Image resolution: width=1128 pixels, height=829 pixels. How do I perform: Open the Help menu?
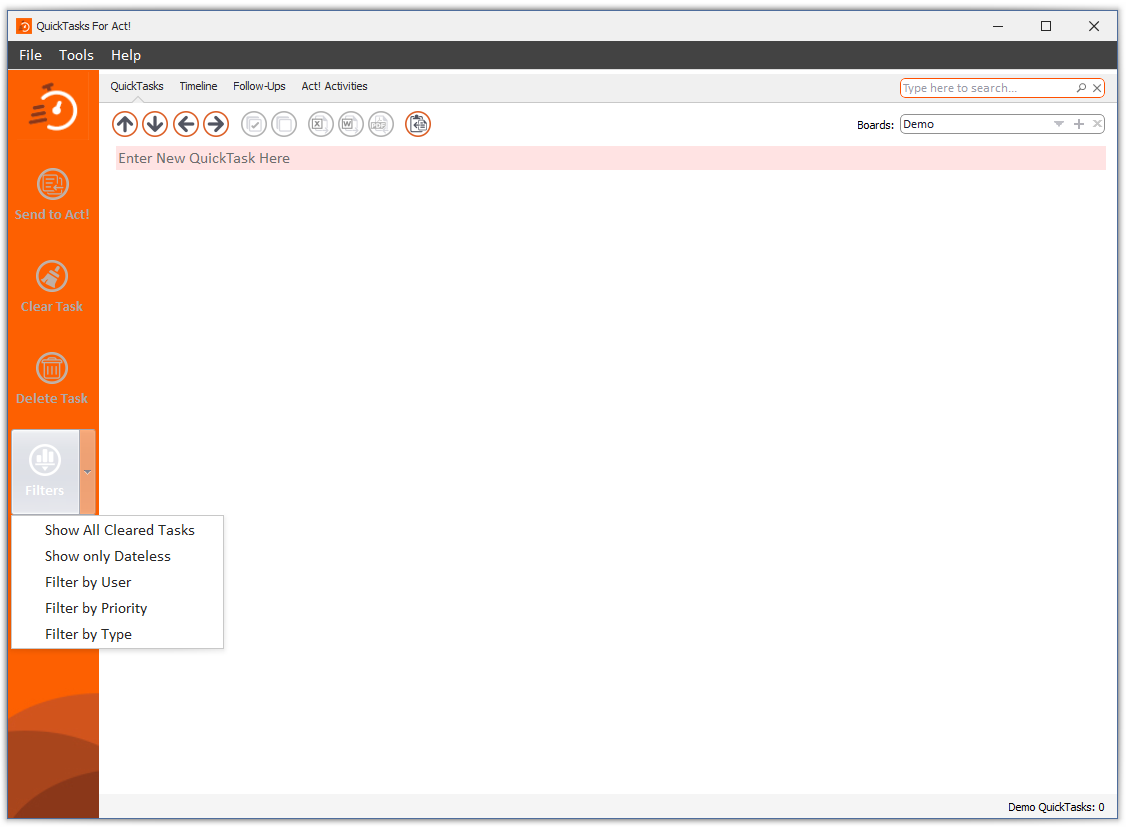[x=126, y=55]
